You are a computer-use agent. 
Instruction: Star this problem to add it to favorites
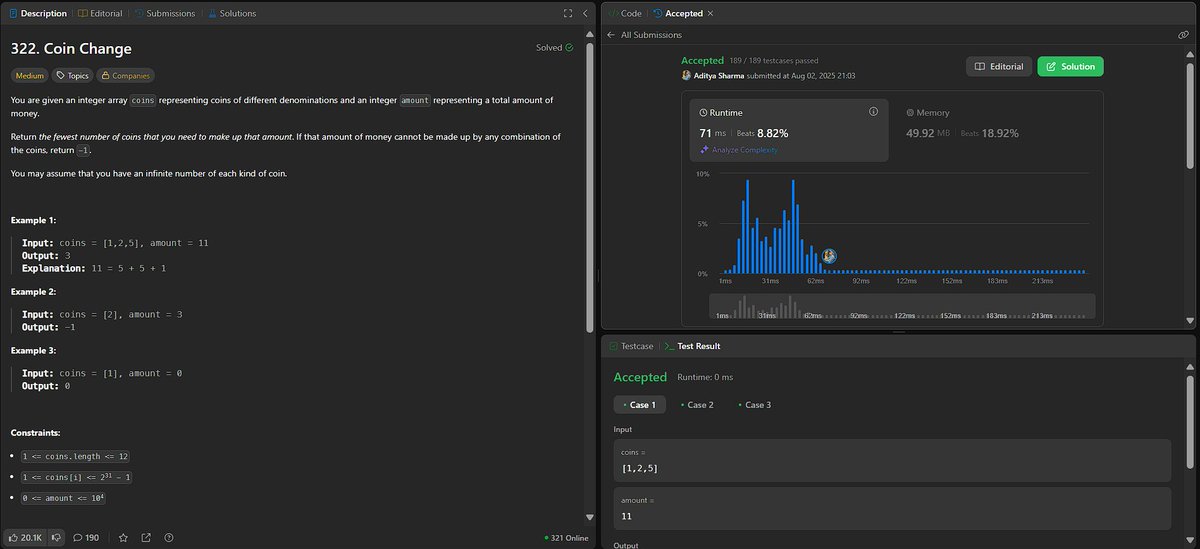[123, 537]
